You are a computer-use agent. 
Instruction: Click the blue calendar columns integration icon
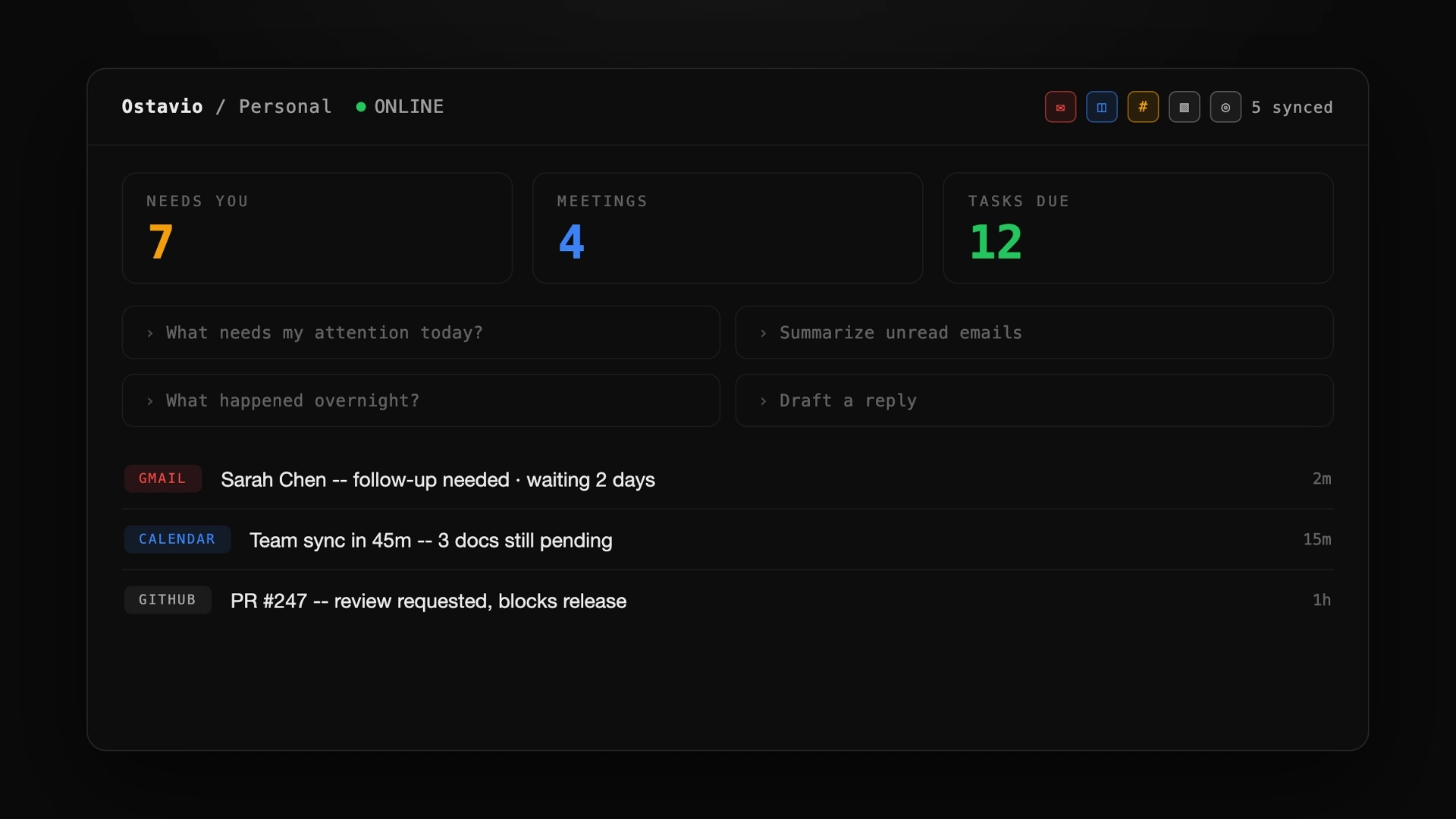tap(1102, 107)
